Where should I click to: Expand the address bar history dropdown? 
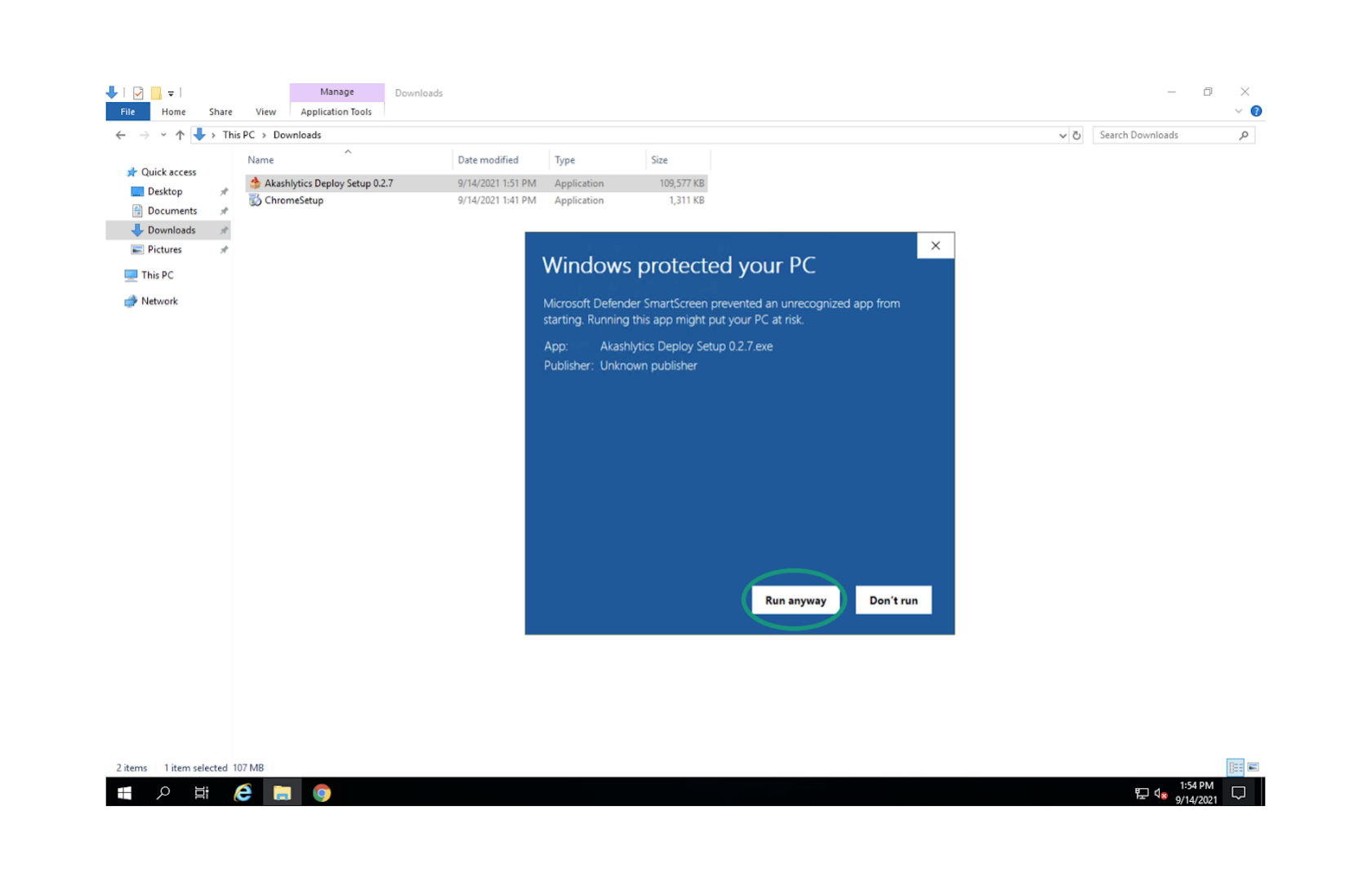click(x=1062, y=136)
